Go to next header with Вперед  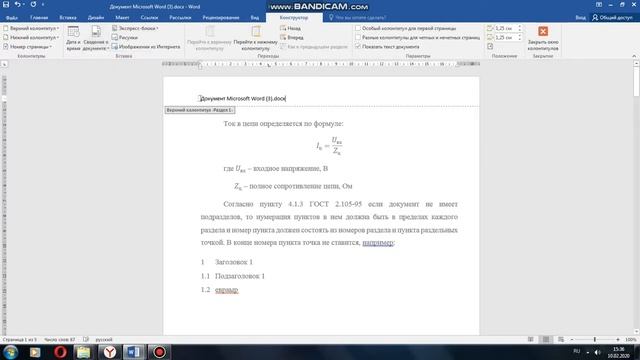click(x=292, y=37)
